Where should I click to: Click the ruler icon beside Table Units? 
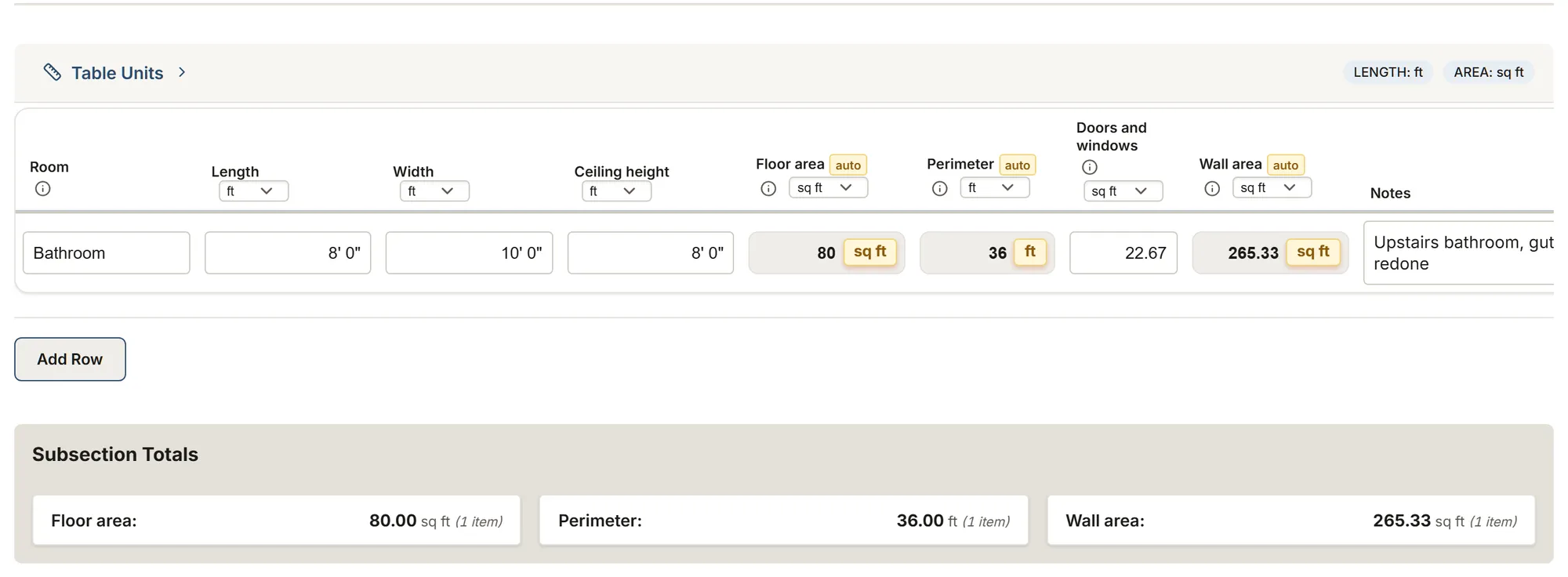52,72
